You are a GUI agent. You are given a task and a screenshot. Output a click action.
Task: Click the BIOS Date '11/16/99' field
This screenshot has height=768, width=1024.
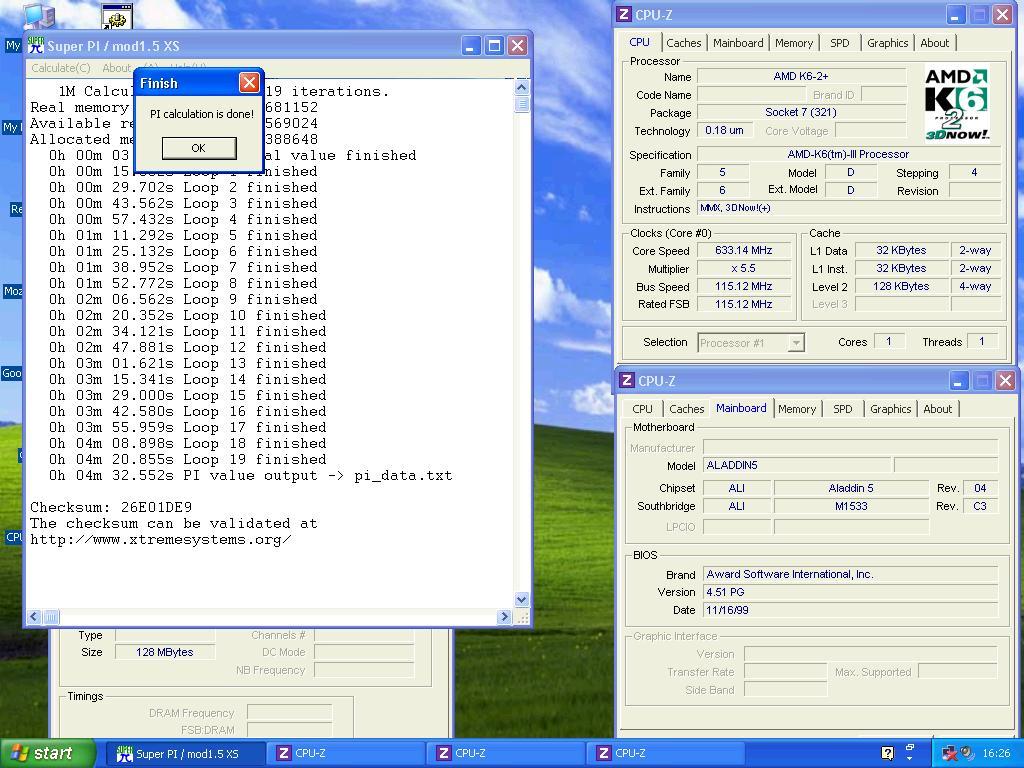click(850, 610)
